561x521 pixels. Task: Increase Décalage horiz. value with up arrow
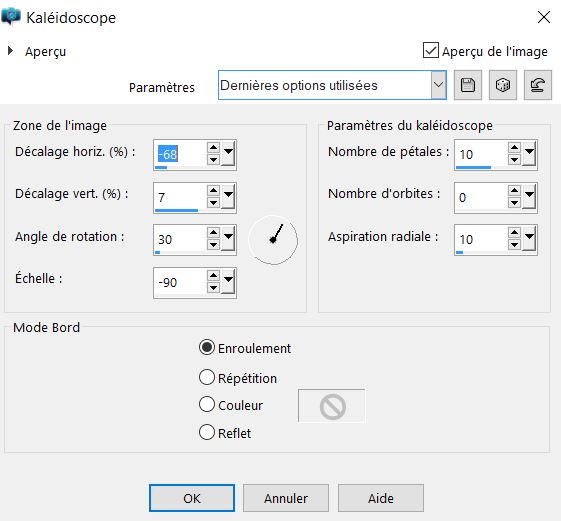pyautogui.click(x=213, y=147)
